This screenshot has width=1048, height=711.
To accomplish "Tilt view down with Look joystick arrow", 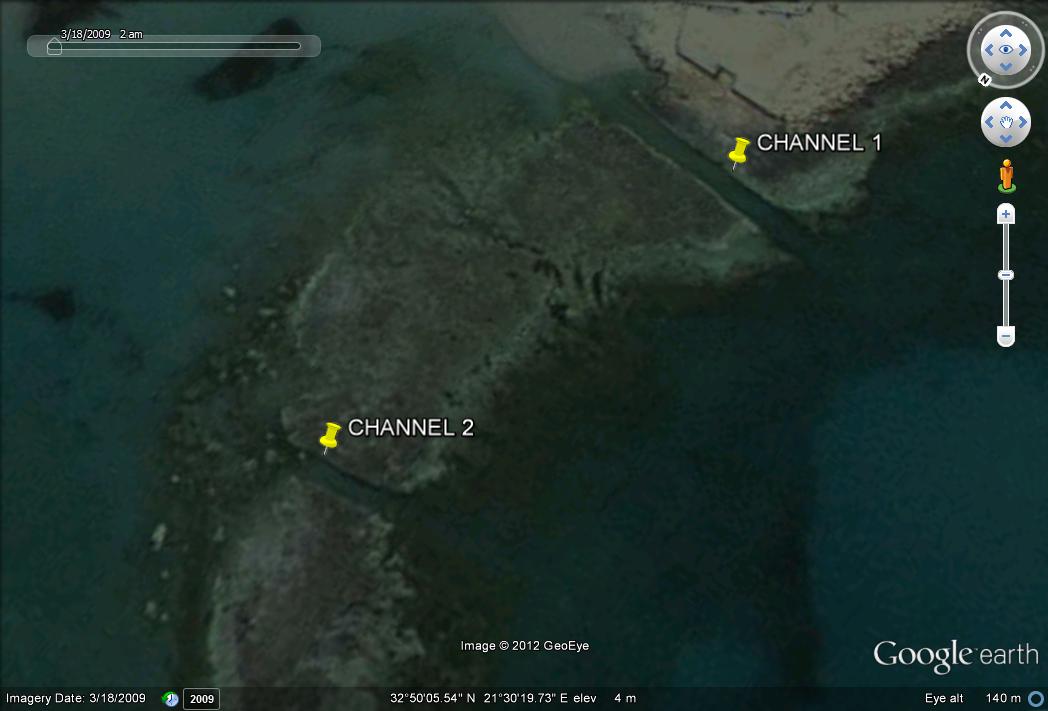I will point(1006,66).
